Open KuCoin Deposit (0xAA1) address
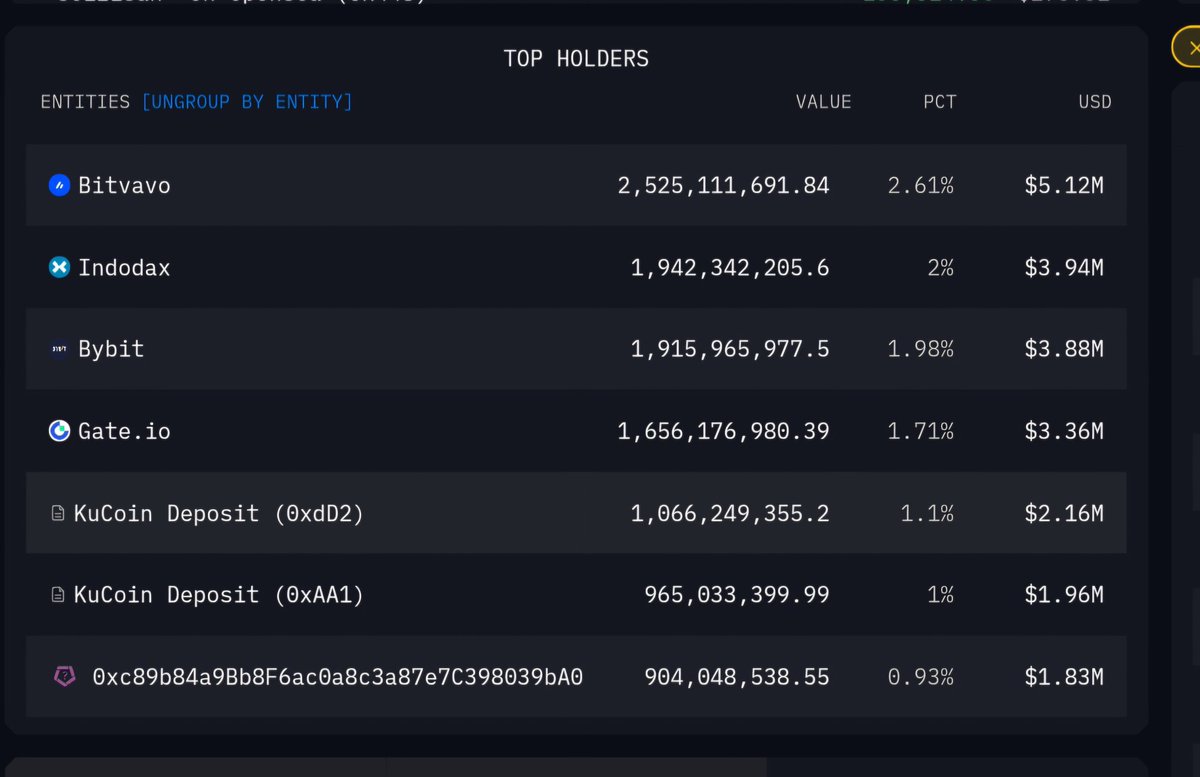Viewport: 1200px width, 777px height. [219, 595]
